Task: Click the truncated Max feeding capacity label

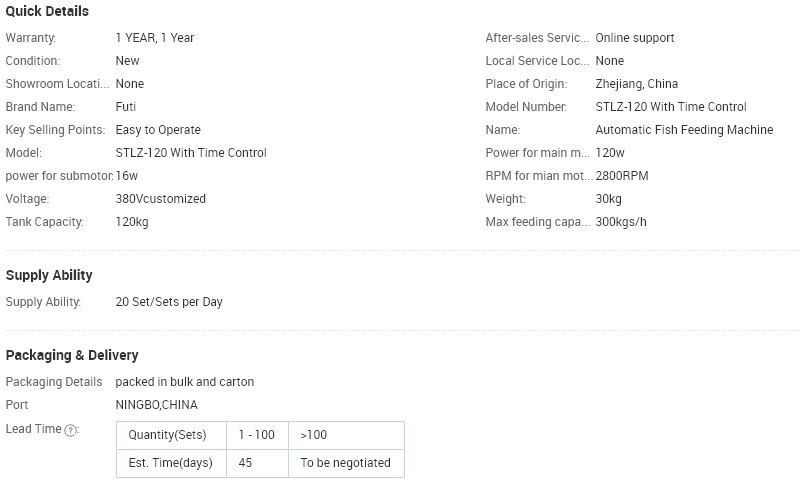Action: pyautogui.click(x=537, y=222)
